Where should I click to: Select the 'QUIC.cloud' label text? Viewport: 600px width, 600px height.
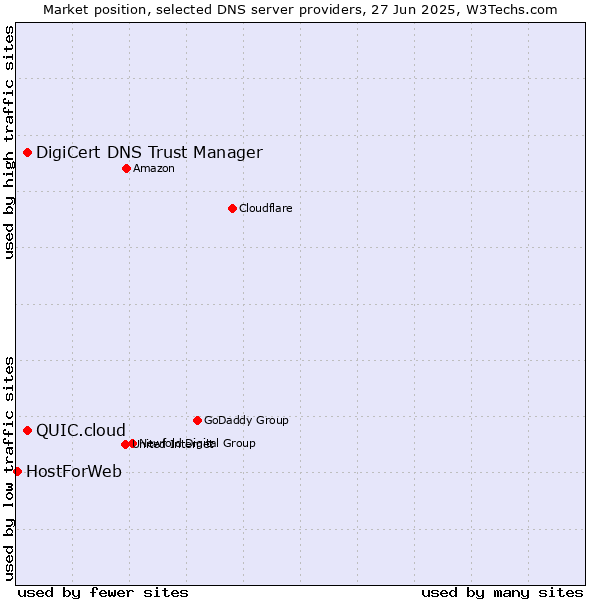click(81, 430)
